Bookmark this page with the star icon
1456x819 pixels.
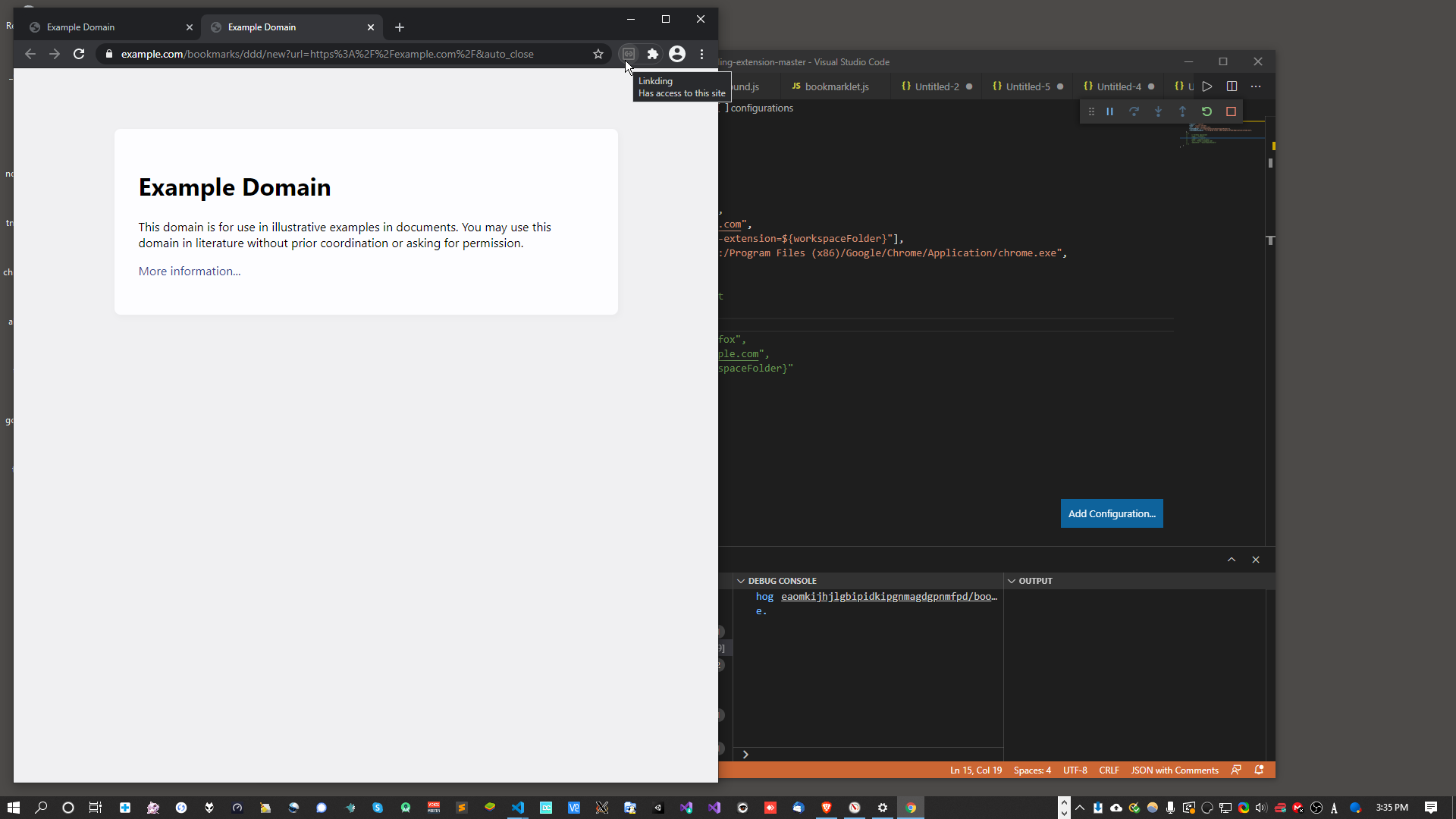click(x=598, y=54)
